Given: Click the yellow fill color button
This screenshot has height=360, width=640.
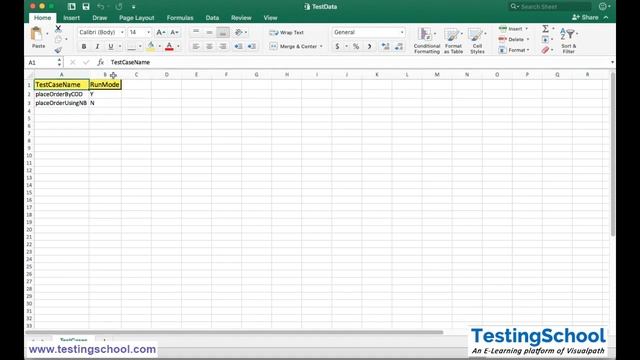Looking at the screenshot, I should point(151,47).
